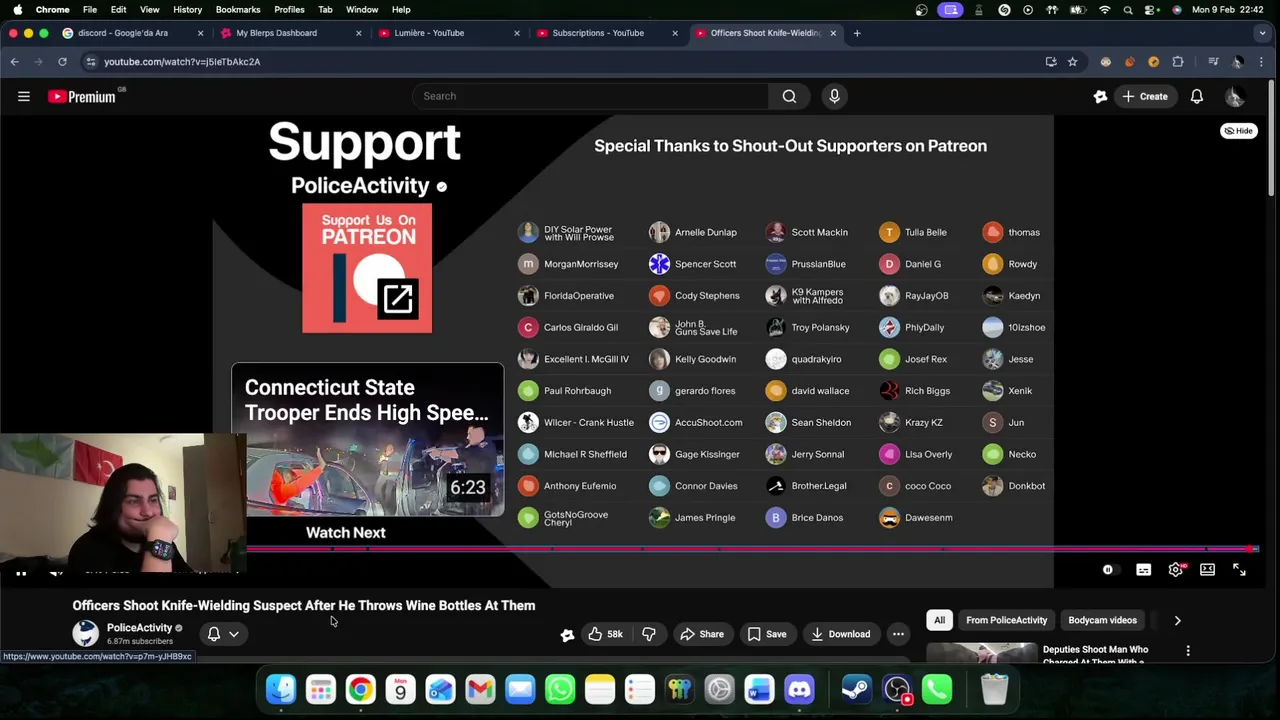The image size is (1280, 720).
Task: Select the Bodycam videos chip
Action: [1102, 621]
